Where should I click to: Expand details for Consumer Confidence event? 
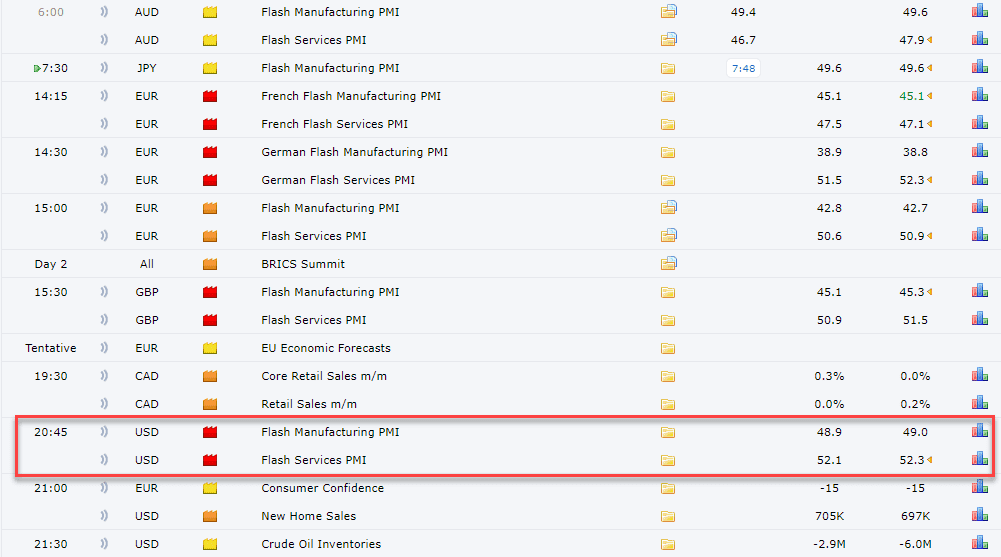pos(668,488)
